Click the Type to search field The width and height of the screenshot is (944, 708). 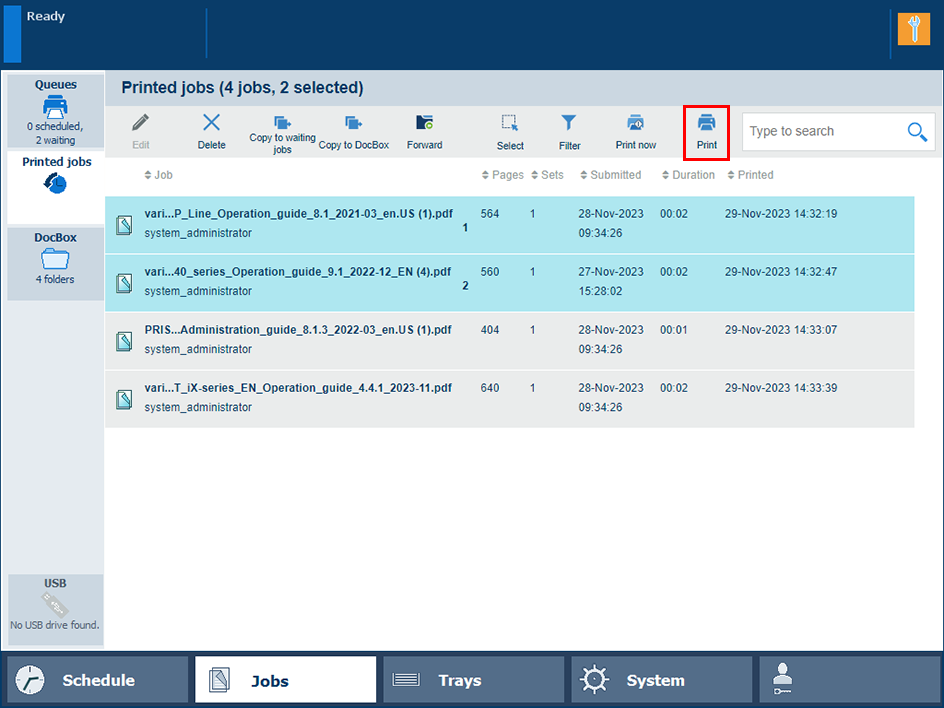click(820, 132)
